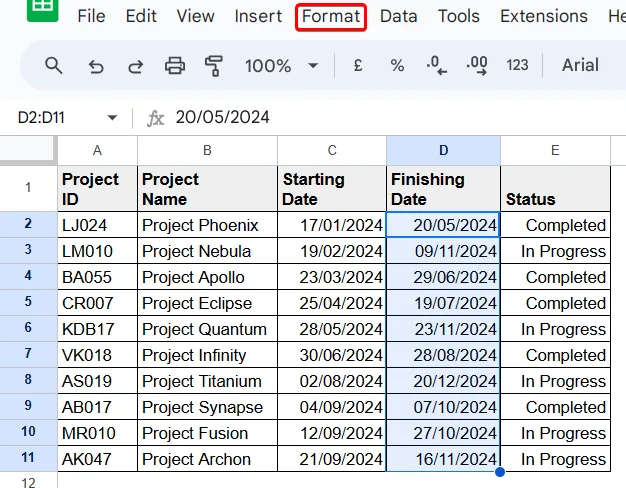Click the fx formula icon
This screenshot has height=488, width=626.
click(x=156, y=118)
